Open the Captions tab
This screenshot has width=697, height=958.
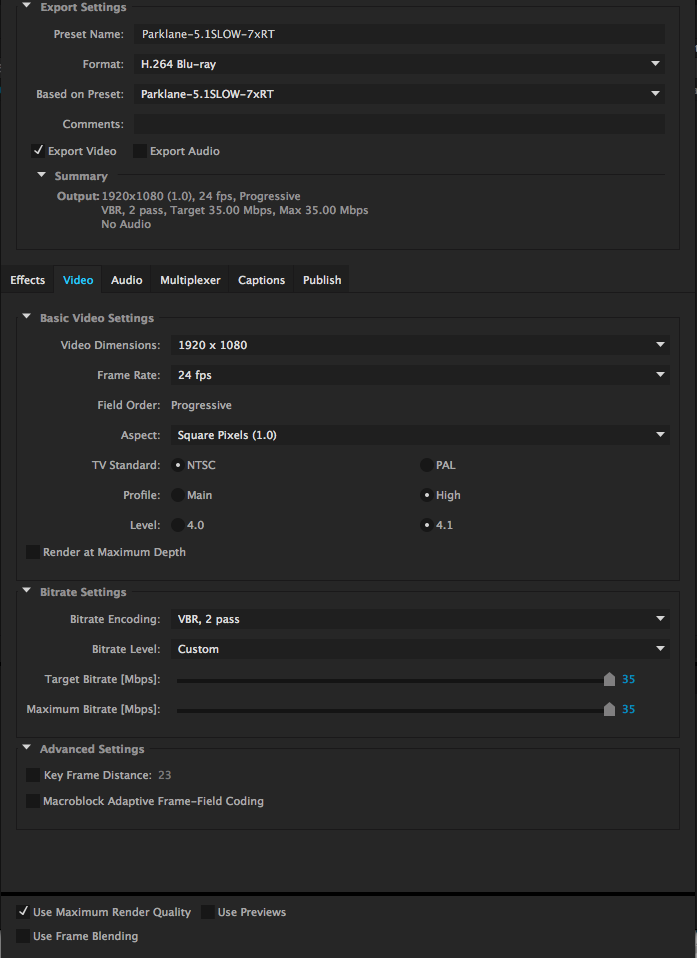click(261, 280)
